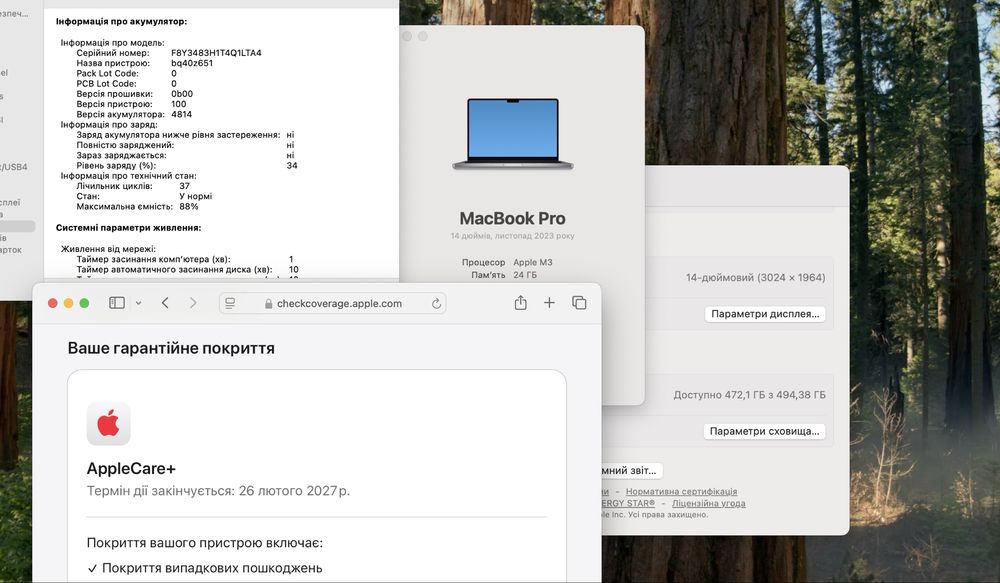Click the Ваше гарантійне покриття heading

(x=171, y=348)
